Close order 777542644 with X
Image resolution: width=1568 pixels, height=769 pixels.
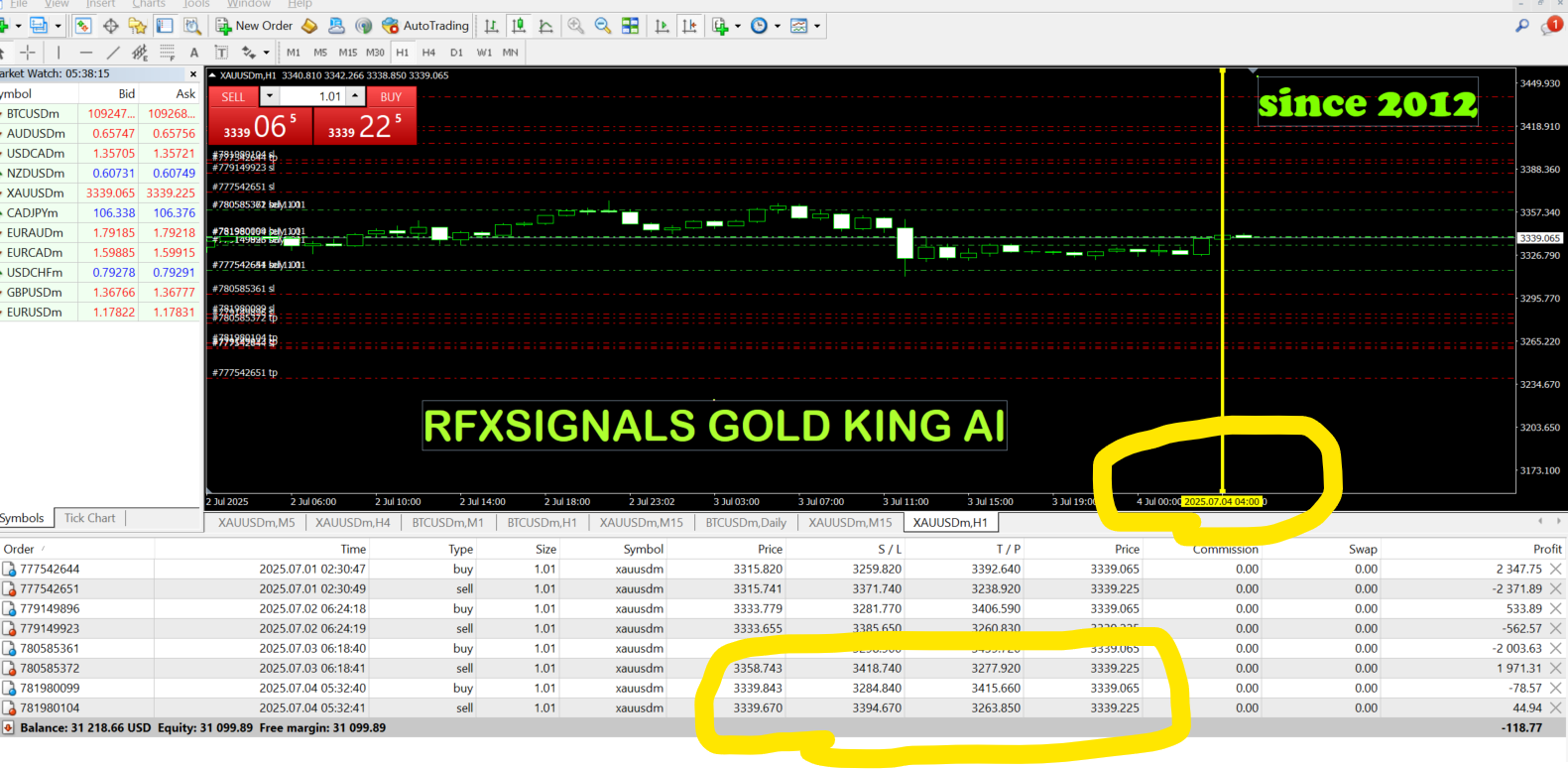(1556, 570)
